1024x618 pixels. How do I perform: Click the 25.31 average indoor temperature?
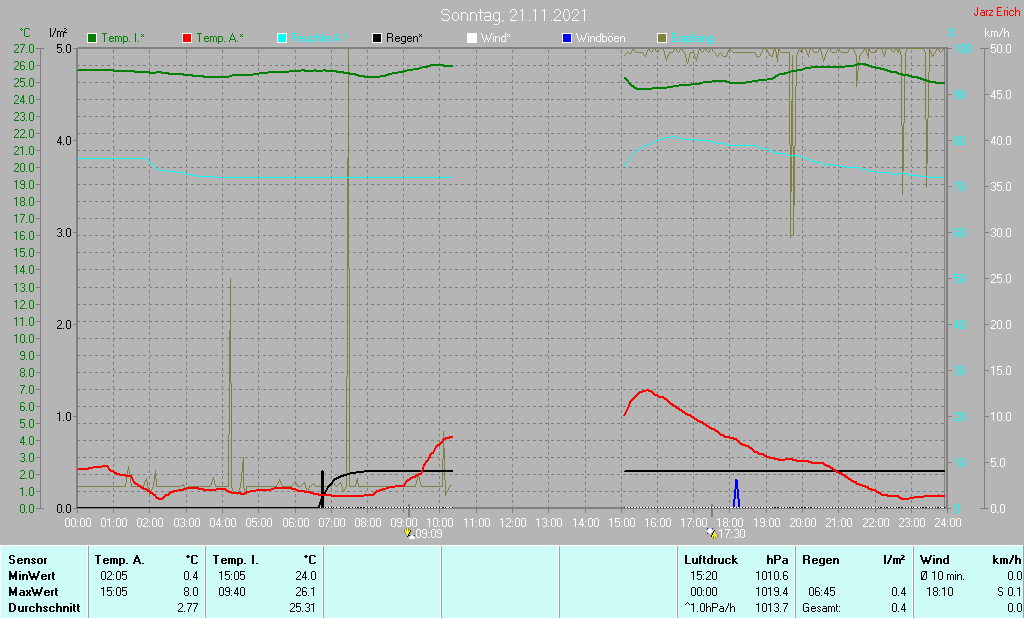303,608
